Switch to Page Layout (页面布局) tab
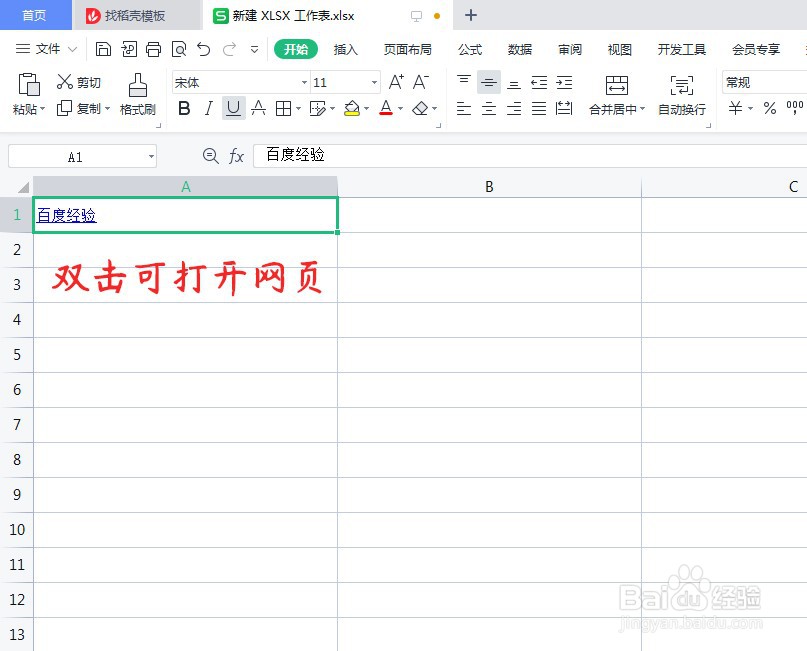The image size is (807, 651). click(x=408, y=49)
